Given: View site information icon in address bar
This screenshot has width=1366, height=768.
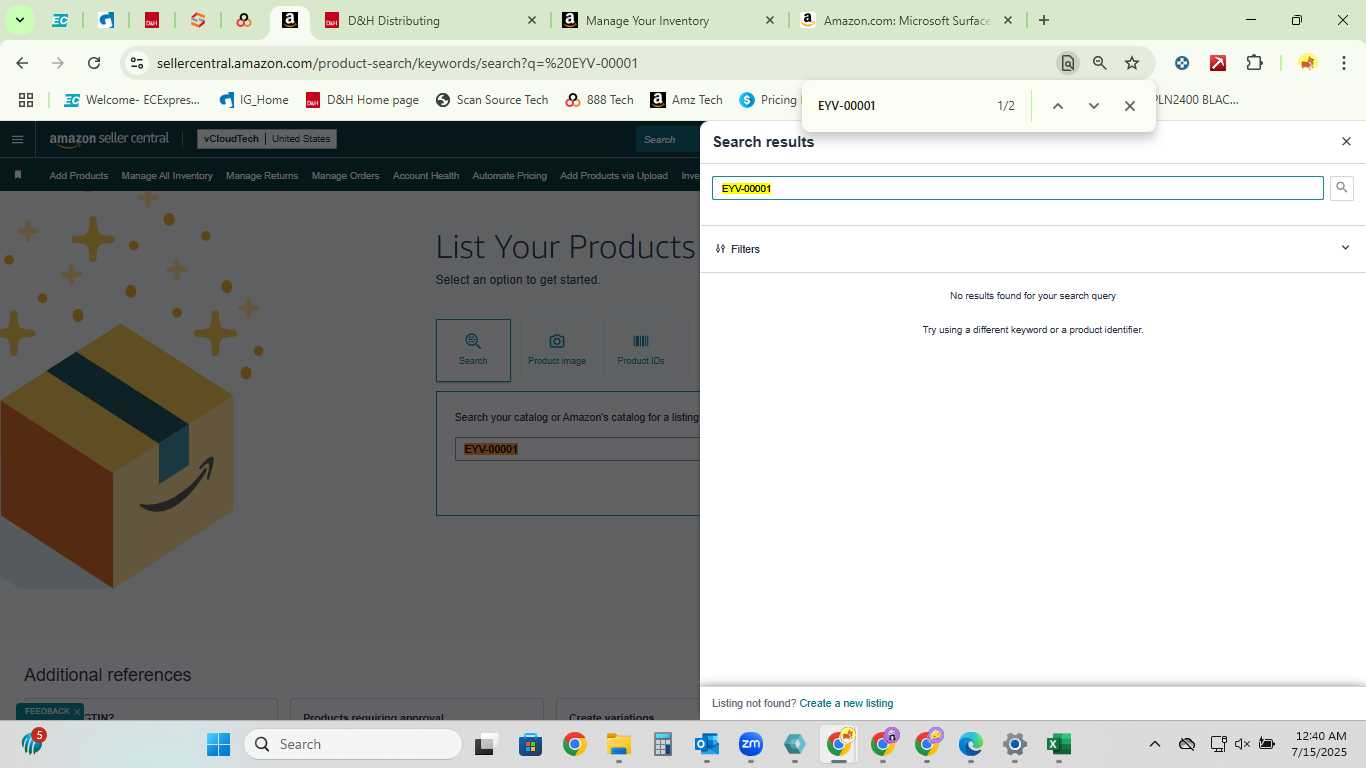Looking at the screenshot, I should tap(137, 63).
